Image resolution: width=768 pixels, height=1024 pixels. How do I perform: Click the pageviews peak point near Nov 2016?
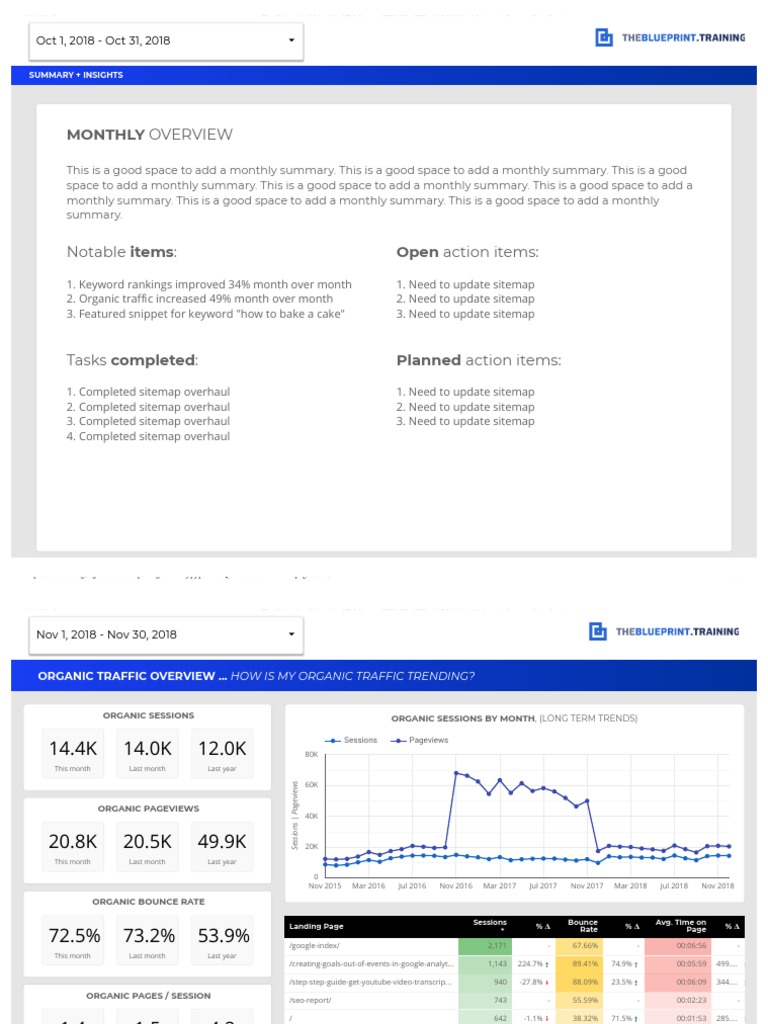(x=456, y=773)
